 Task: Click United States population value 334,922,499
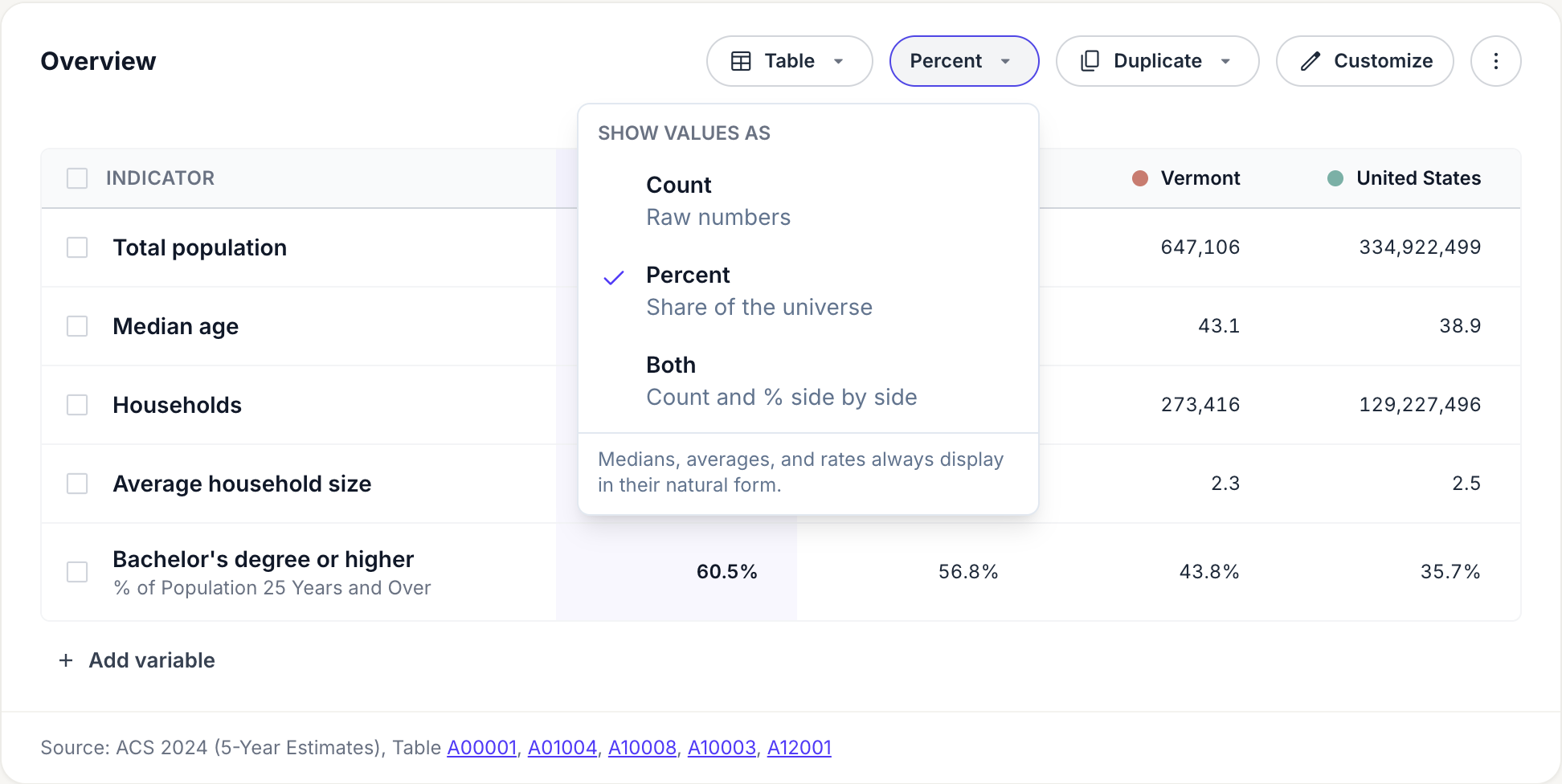pyautogui.click(x=1420, y=247)
